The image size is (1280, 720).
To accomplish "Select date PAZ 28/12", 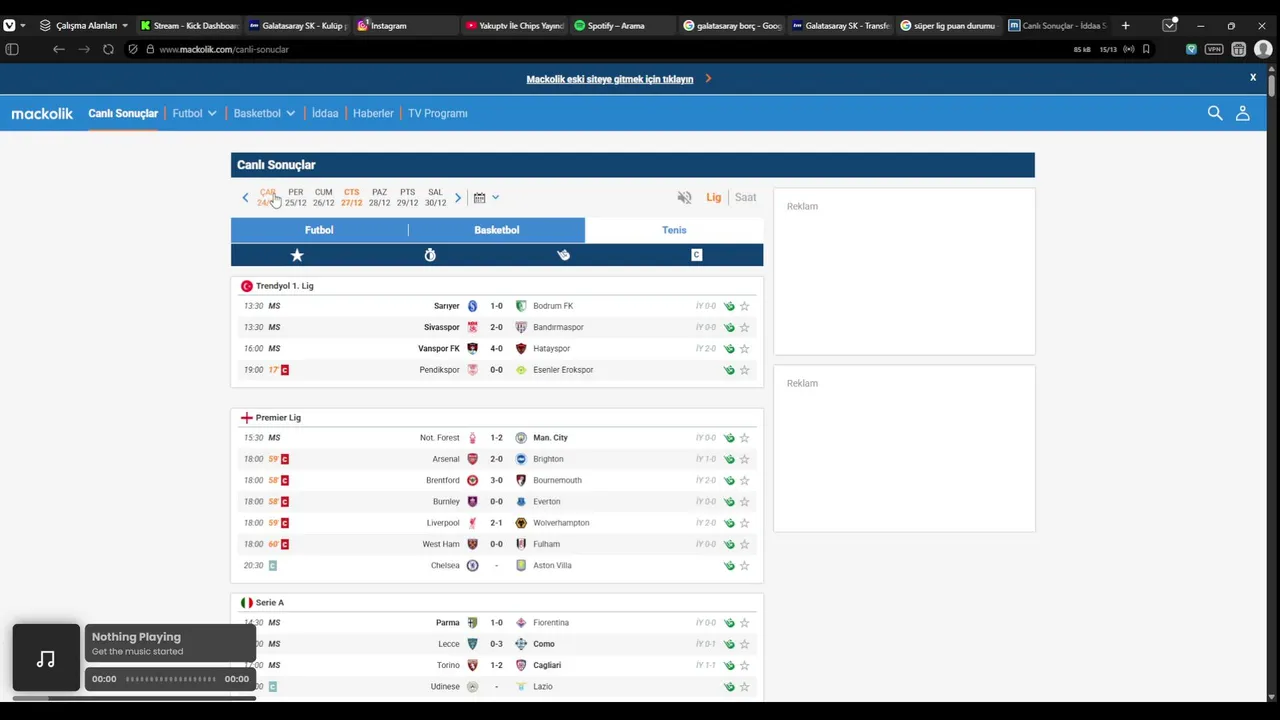I will tap(379, 197).
